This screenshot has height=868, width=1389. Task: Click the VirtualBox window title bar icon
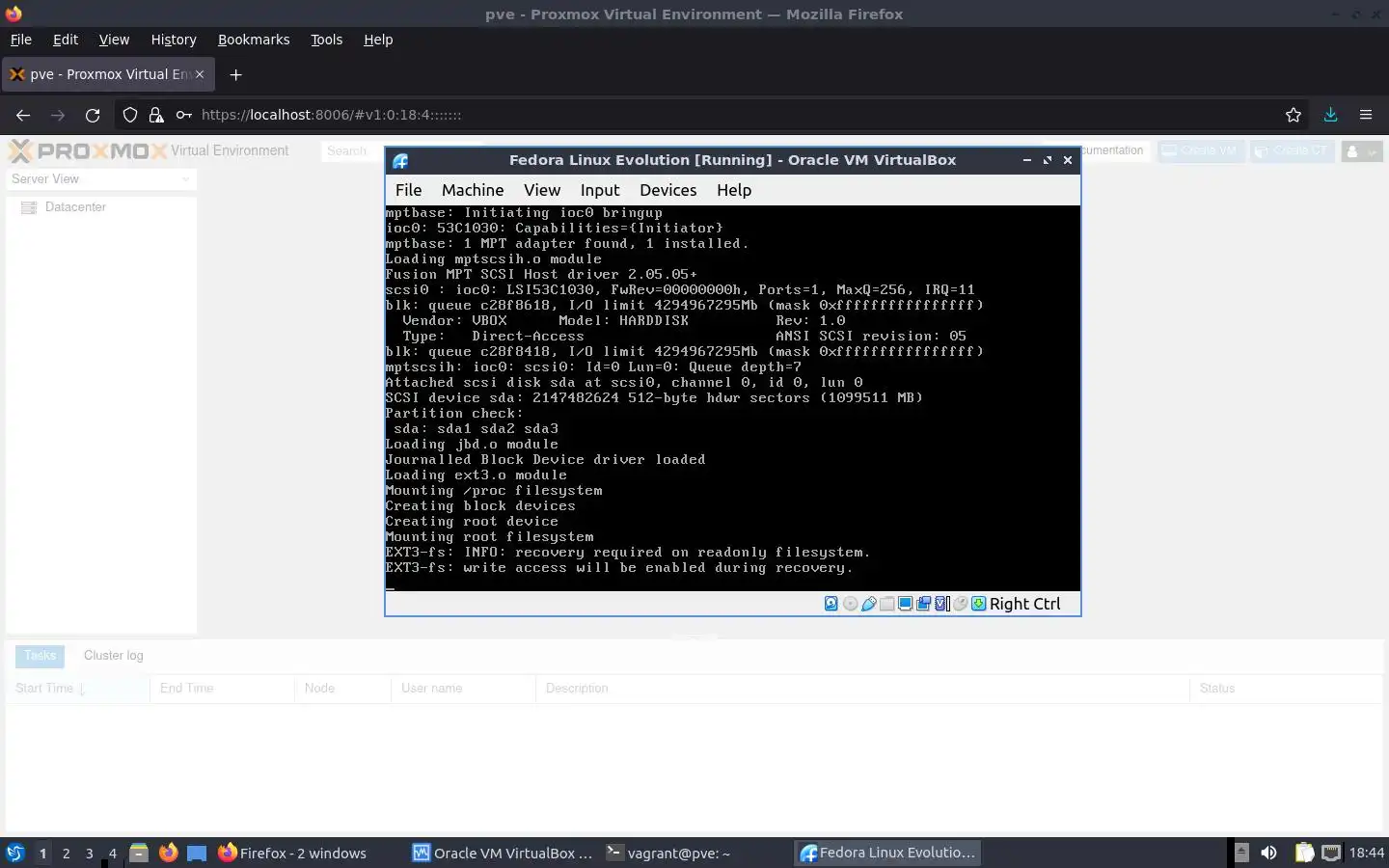(x=400, y=161)
